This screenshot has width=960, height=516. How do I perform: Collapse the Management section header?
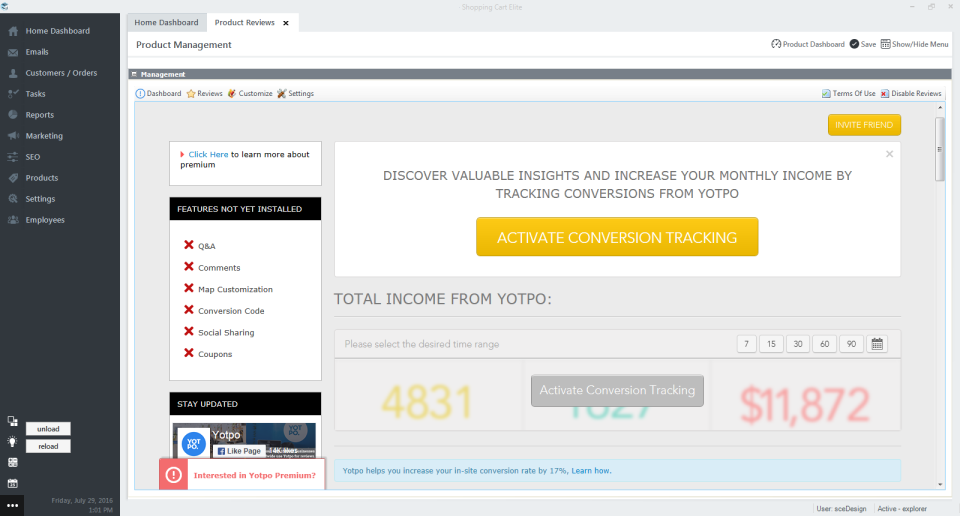tap(134, 74)
